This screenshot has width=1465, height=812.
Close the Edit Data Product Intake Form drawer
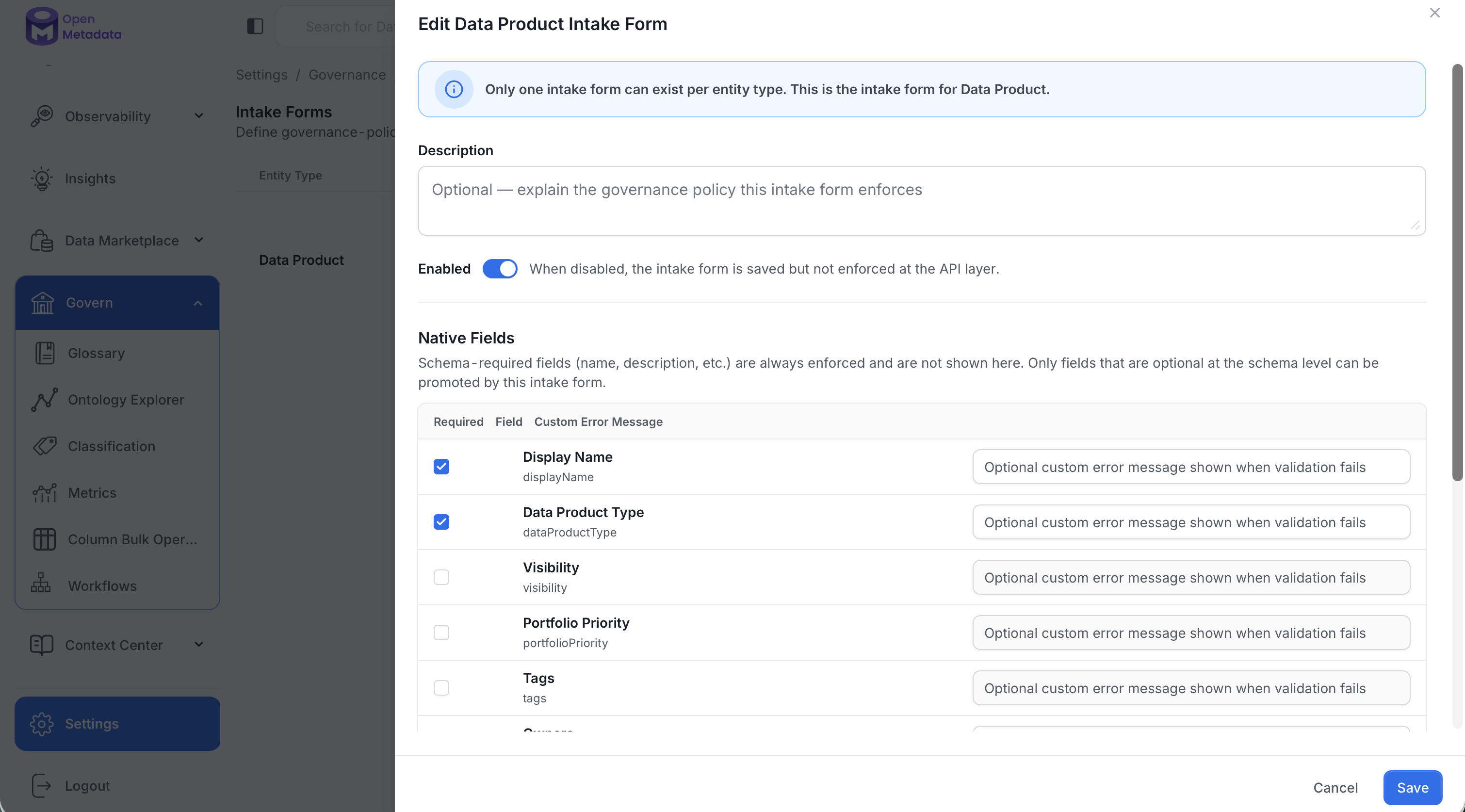click(1434, 13)
